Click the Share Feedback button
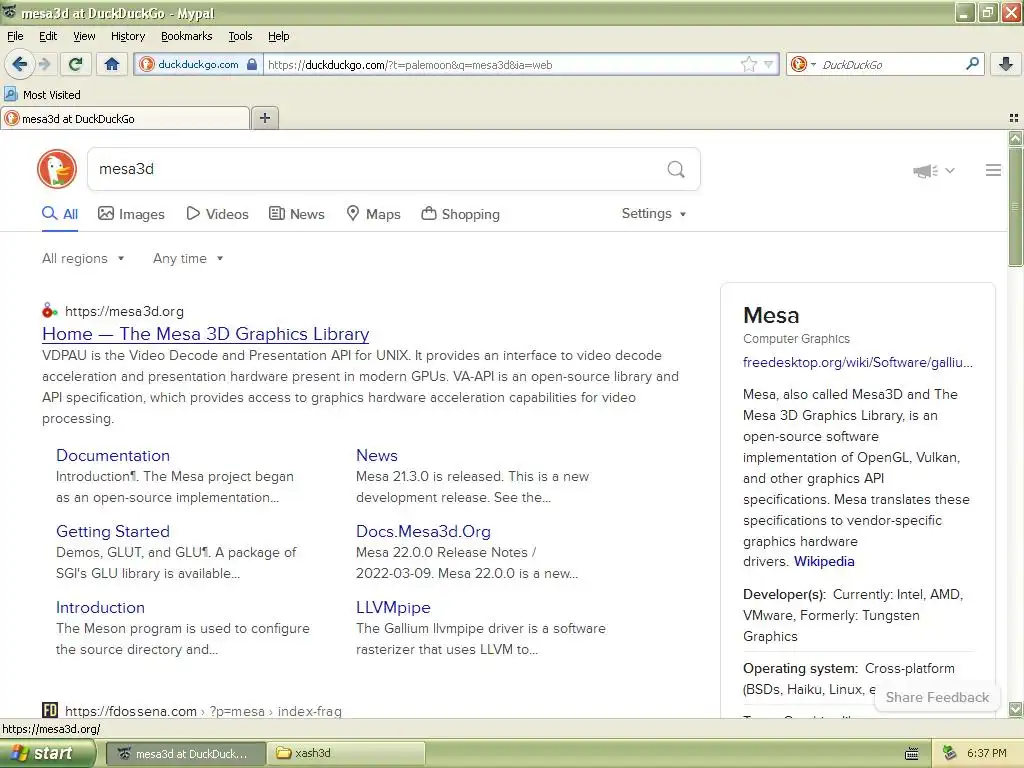This screenshot has height=768, width=1024. [x=937, y=697]
